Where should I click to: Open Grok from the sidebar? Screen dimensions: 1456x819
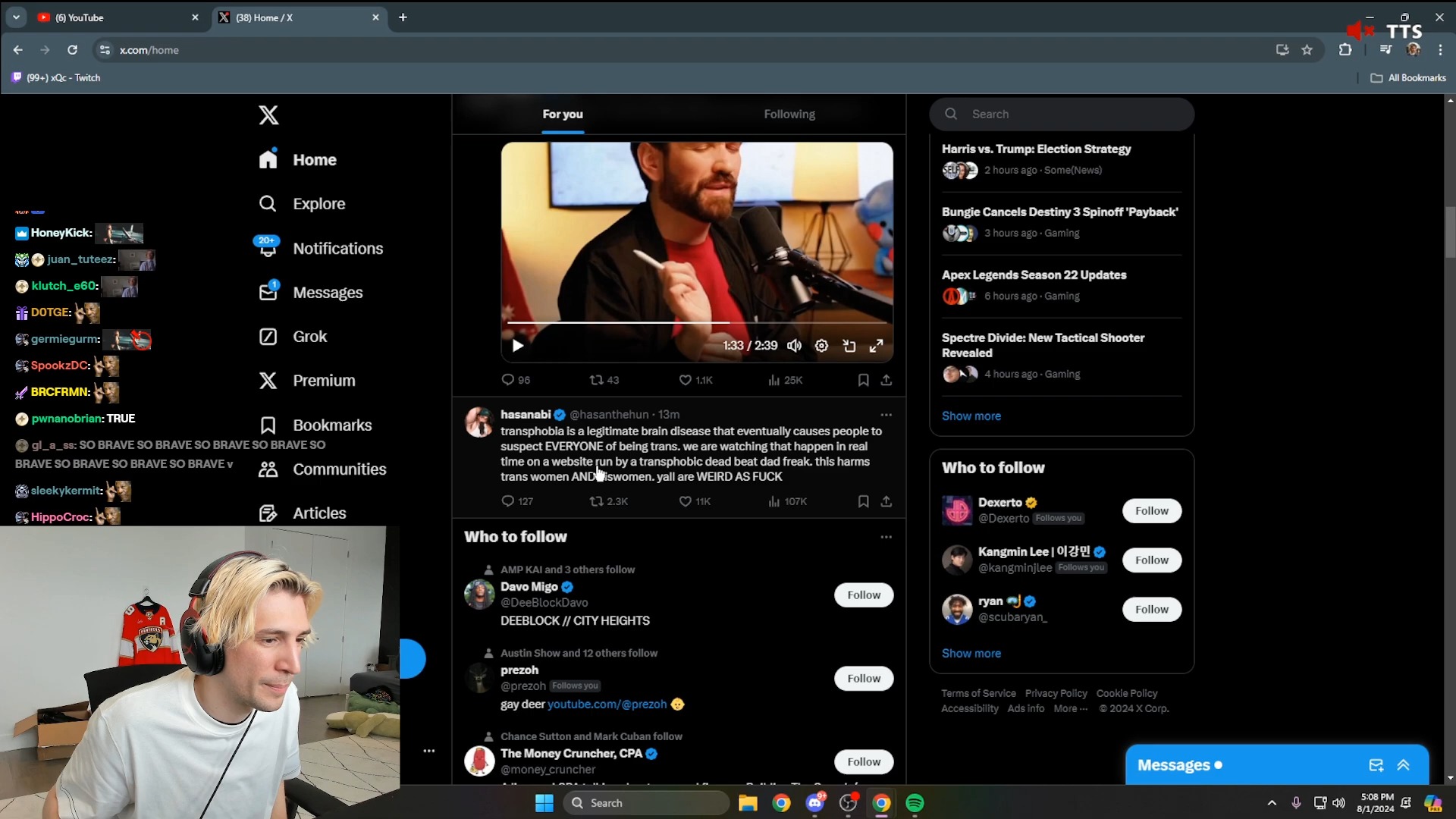293,337
